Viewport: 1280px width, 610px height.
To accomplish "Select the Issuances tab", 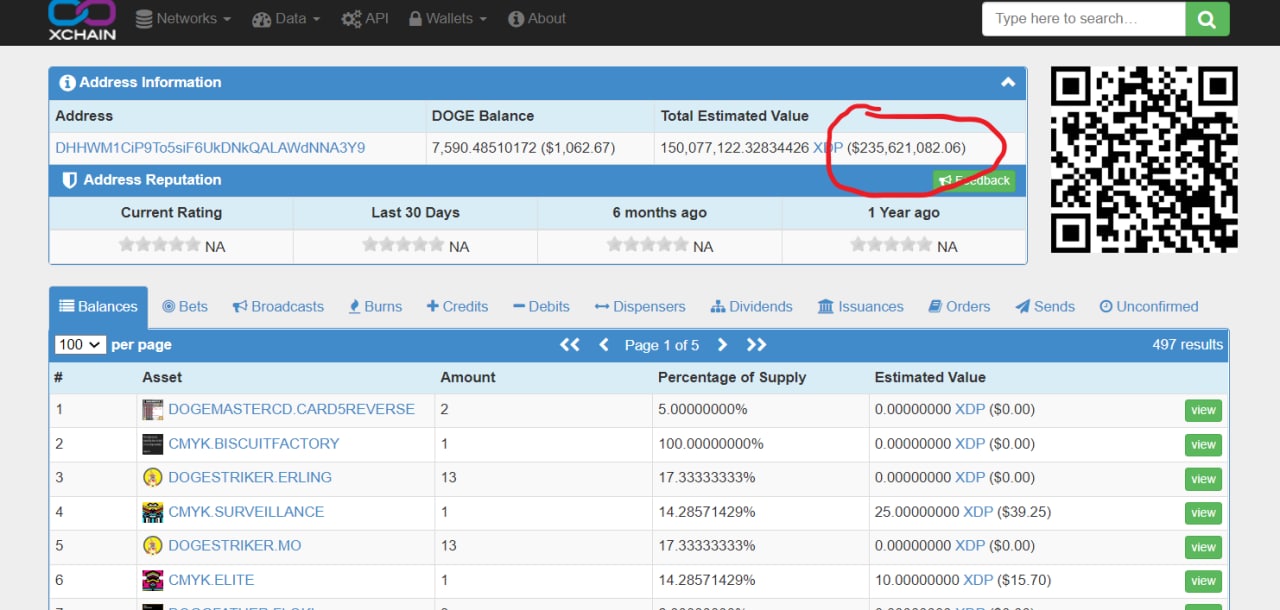I will pyautogui.click(x=860, y=307).
